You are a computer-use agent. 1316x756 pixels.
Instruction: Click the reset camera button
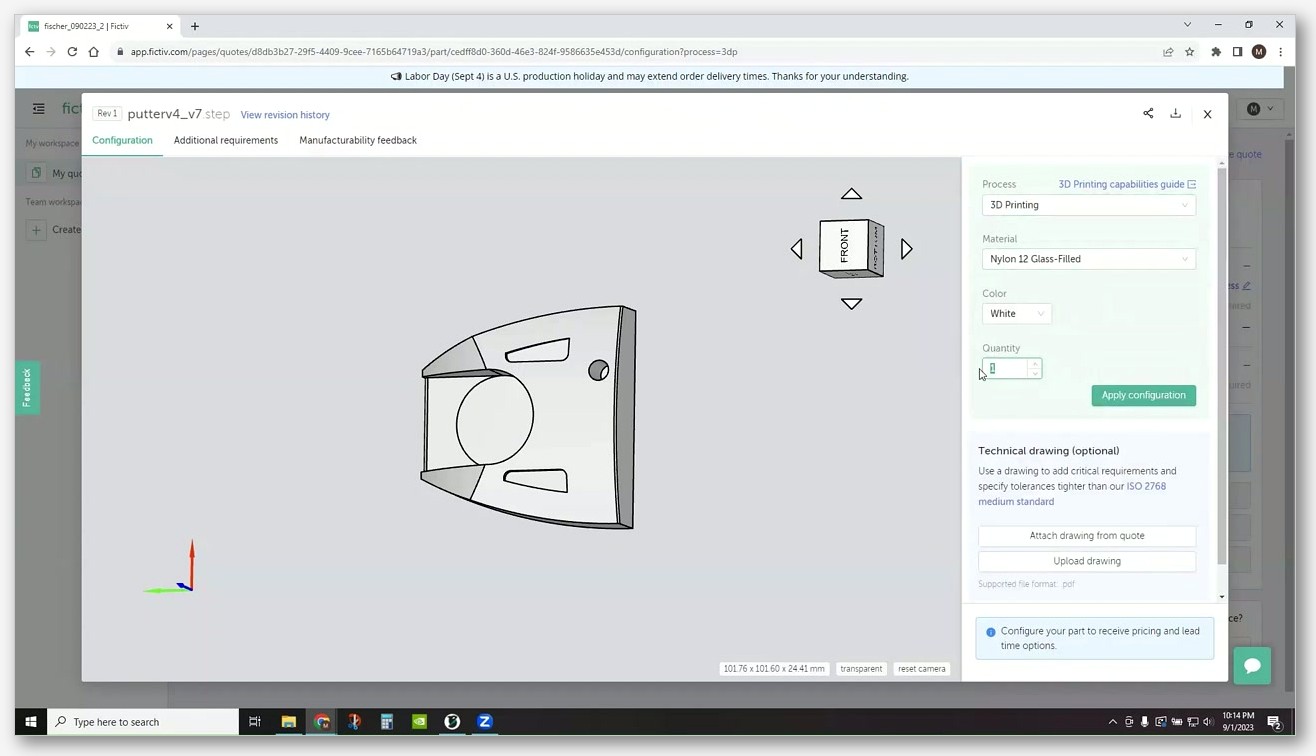(921, 669)
